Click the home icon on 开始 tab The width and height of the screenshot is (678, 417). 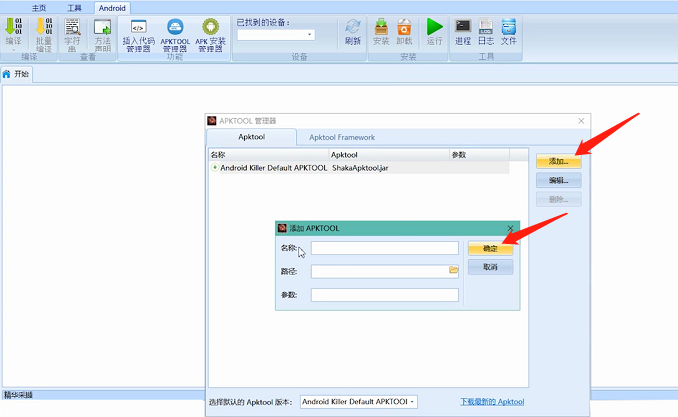[x=6, y=74]
